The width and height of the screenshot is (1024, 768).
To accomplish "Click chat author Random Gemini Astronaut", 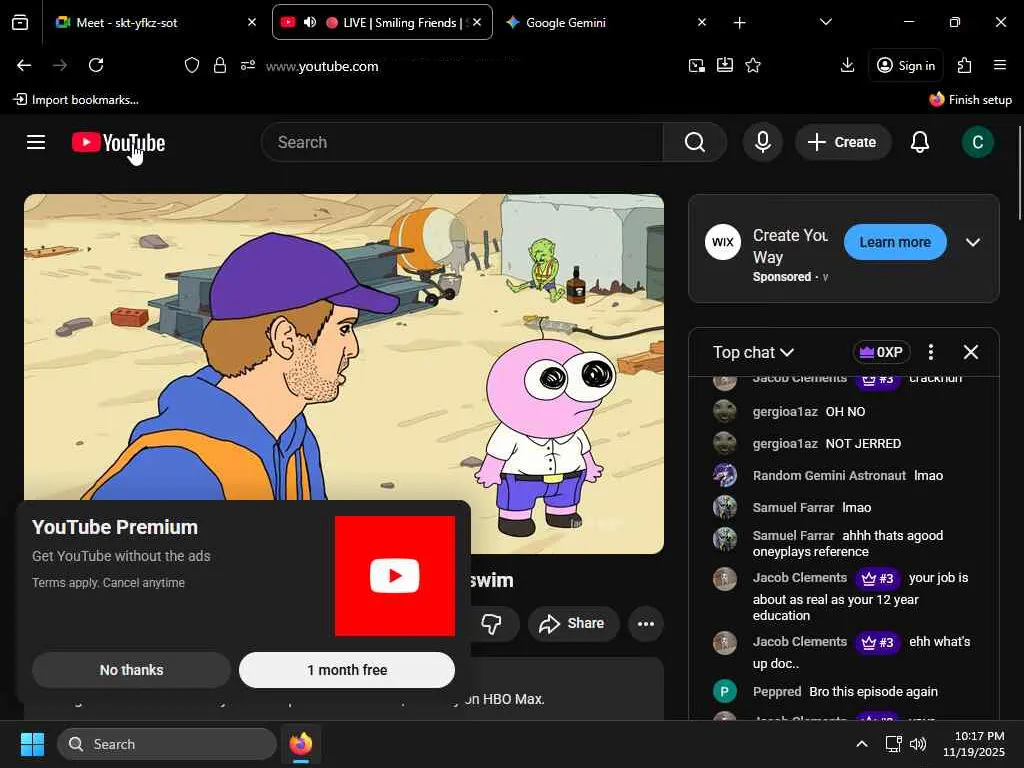I will (829, 475).
